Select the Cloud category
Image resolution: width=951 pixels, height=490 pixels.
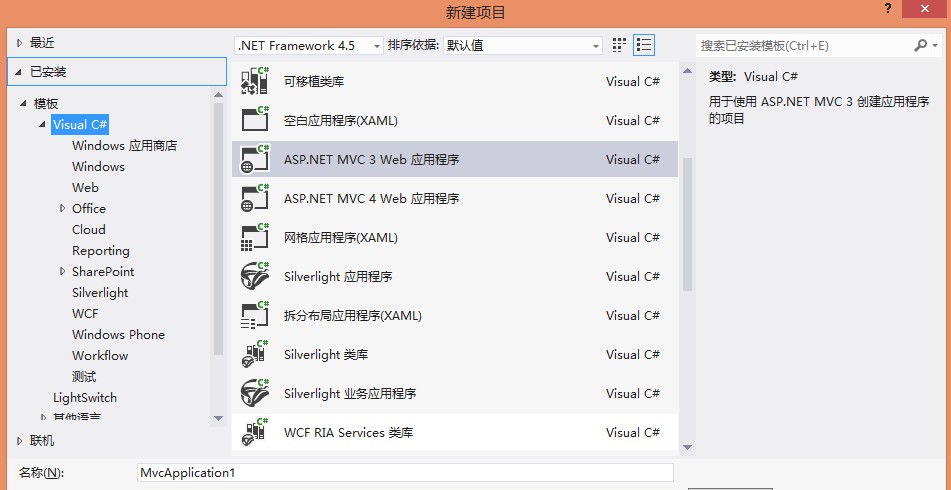point(89,229)
